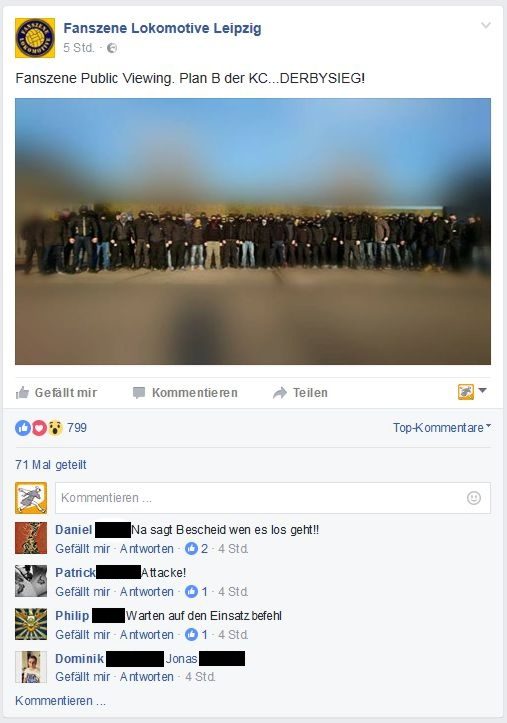Open the comment-as profile selector dropdown
The width and height of the screenshot is (507, 723).
472,392
